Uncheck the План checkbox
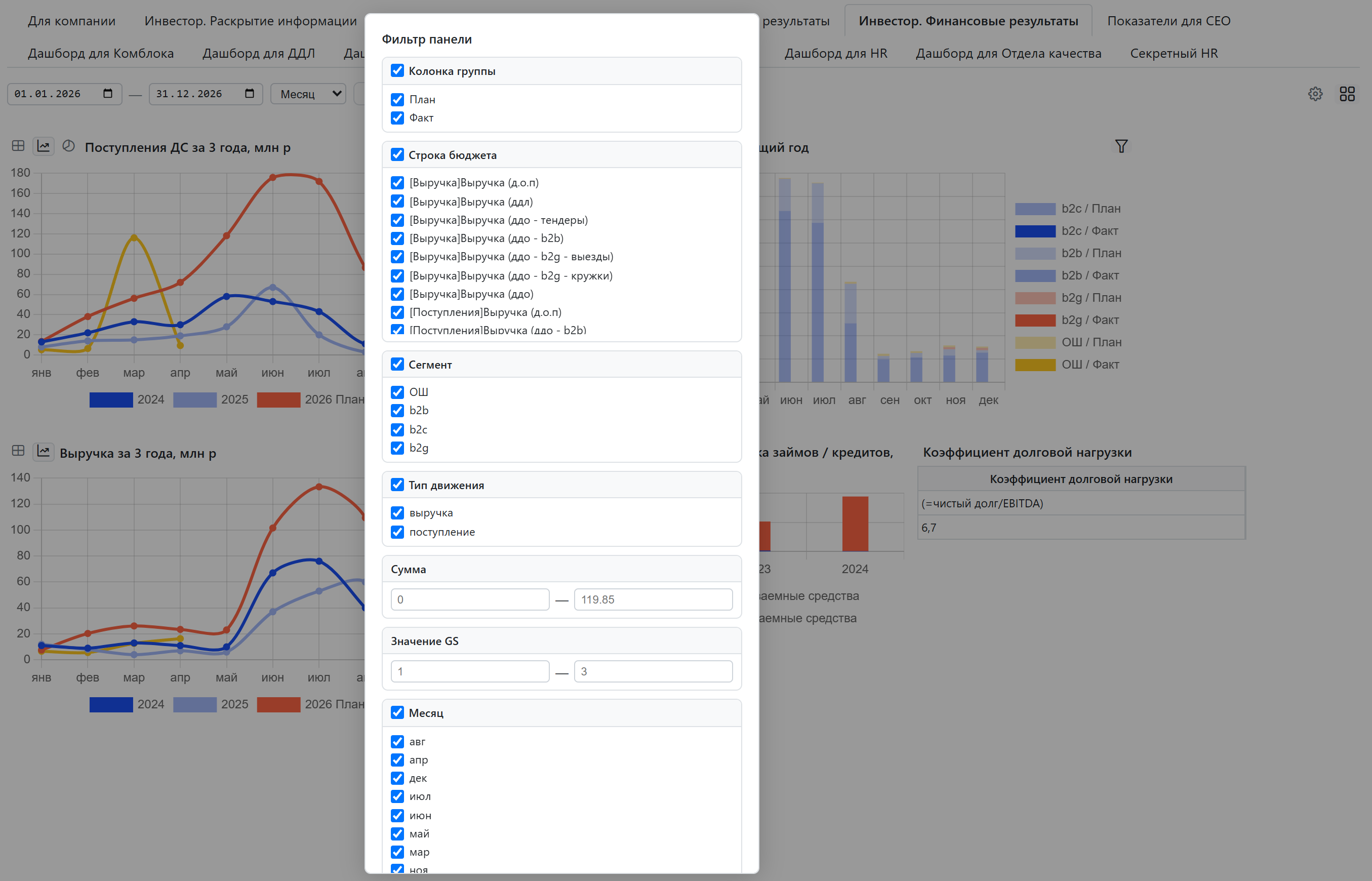1372x881 pixels. (x=397, y=100)
